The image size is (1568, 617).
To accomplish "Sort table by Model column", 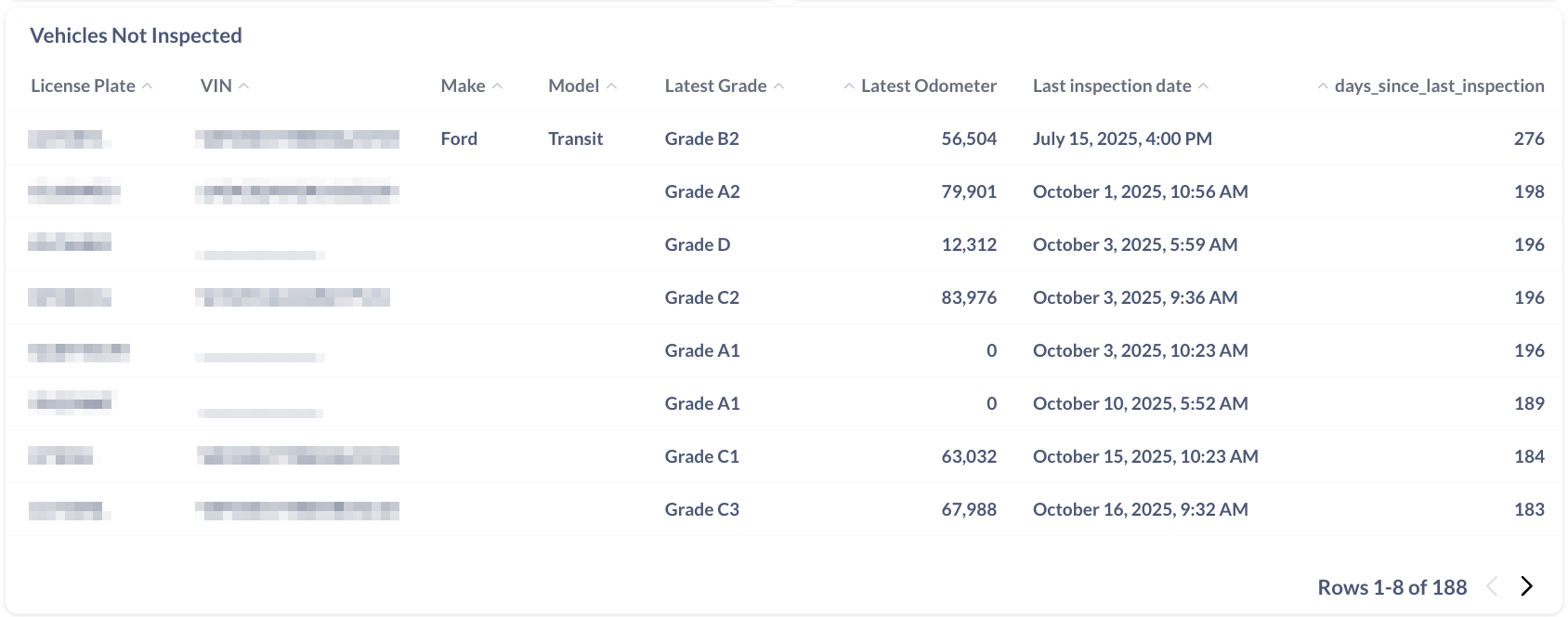I will [x=574, y=85].
